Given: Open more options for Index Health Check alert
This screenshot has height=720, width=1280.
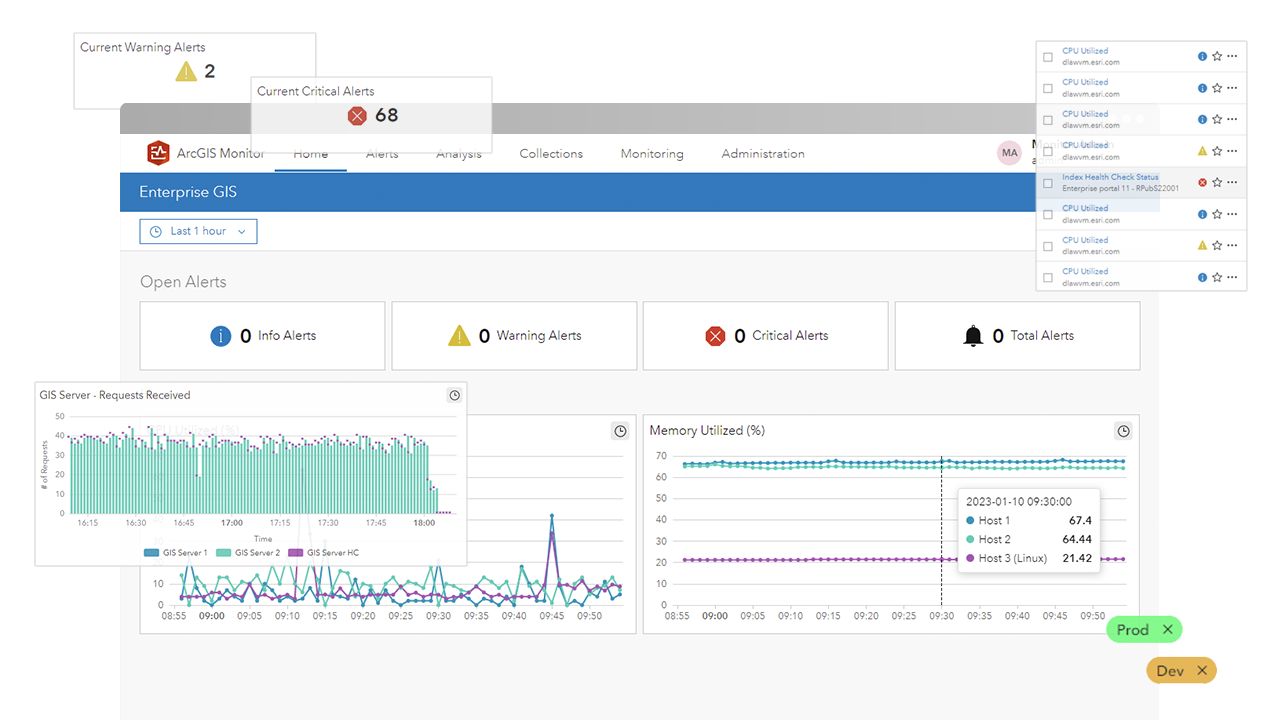Looking at the screenshot, I should (1232, 182).
